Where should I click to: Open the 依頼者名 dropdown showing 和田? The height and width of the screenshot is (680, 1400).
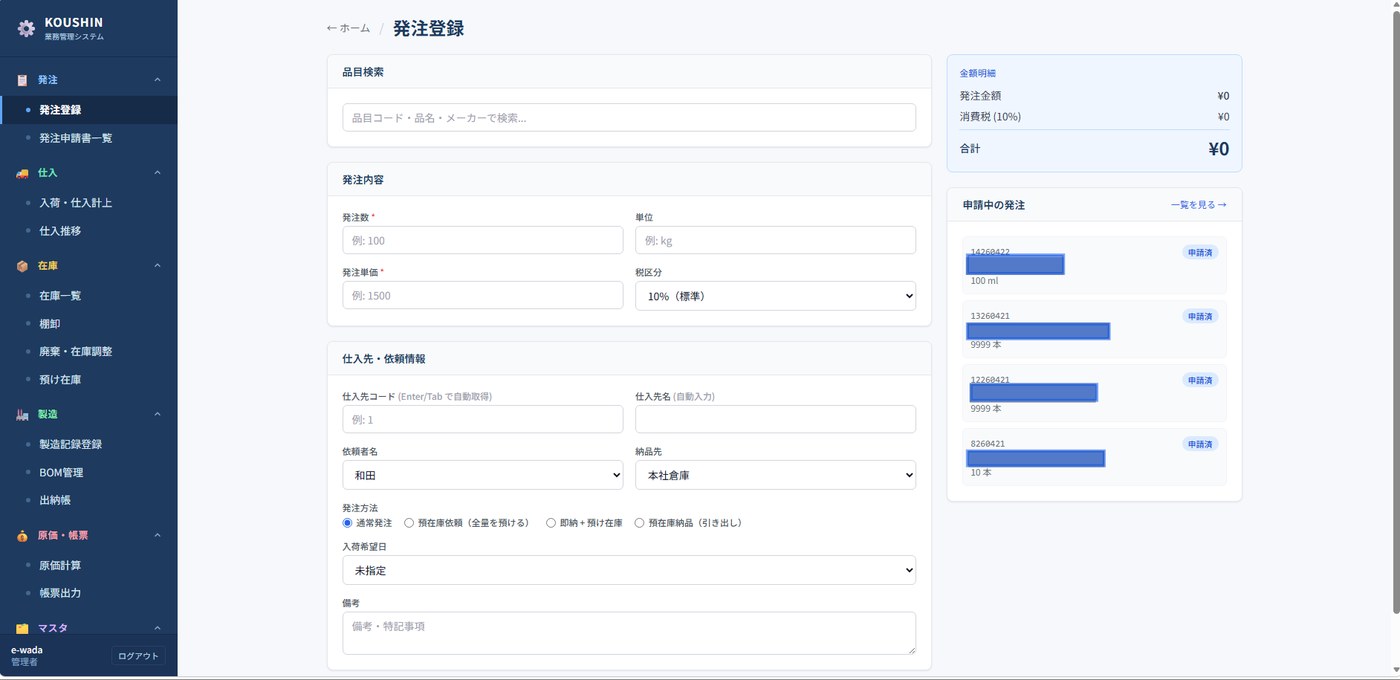[482, 475]
